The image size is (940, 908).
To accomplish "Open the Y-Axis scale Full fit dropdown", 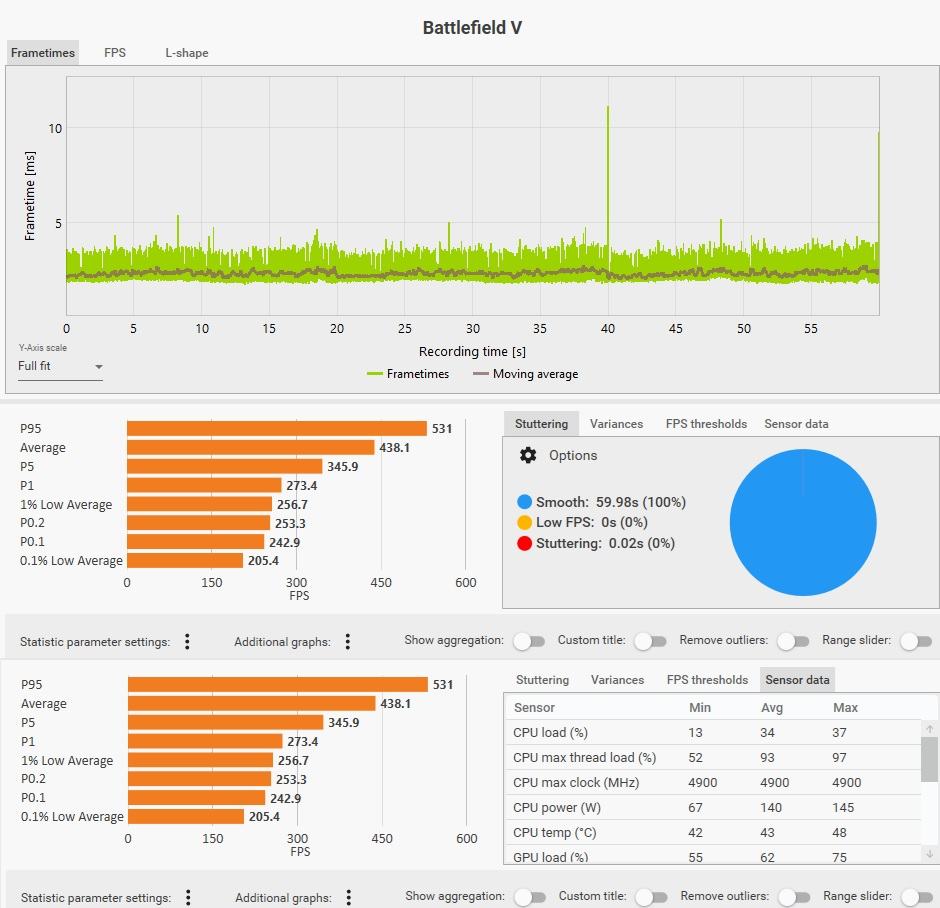I will [60, 366].
